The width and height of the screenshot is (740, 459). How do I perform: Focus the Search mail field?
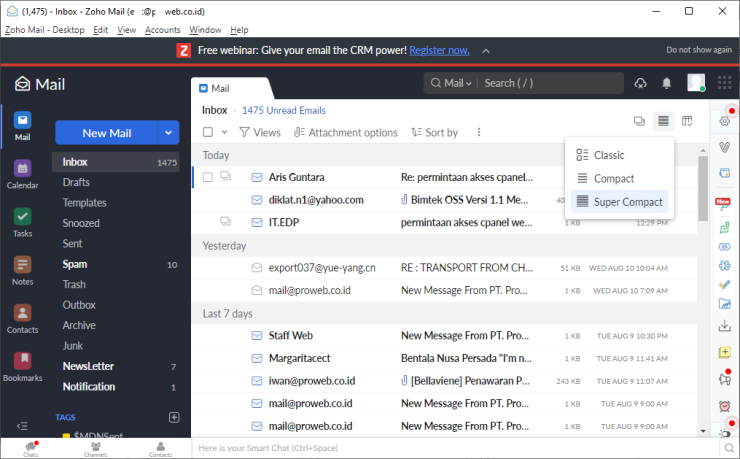(x=550, y=83)
